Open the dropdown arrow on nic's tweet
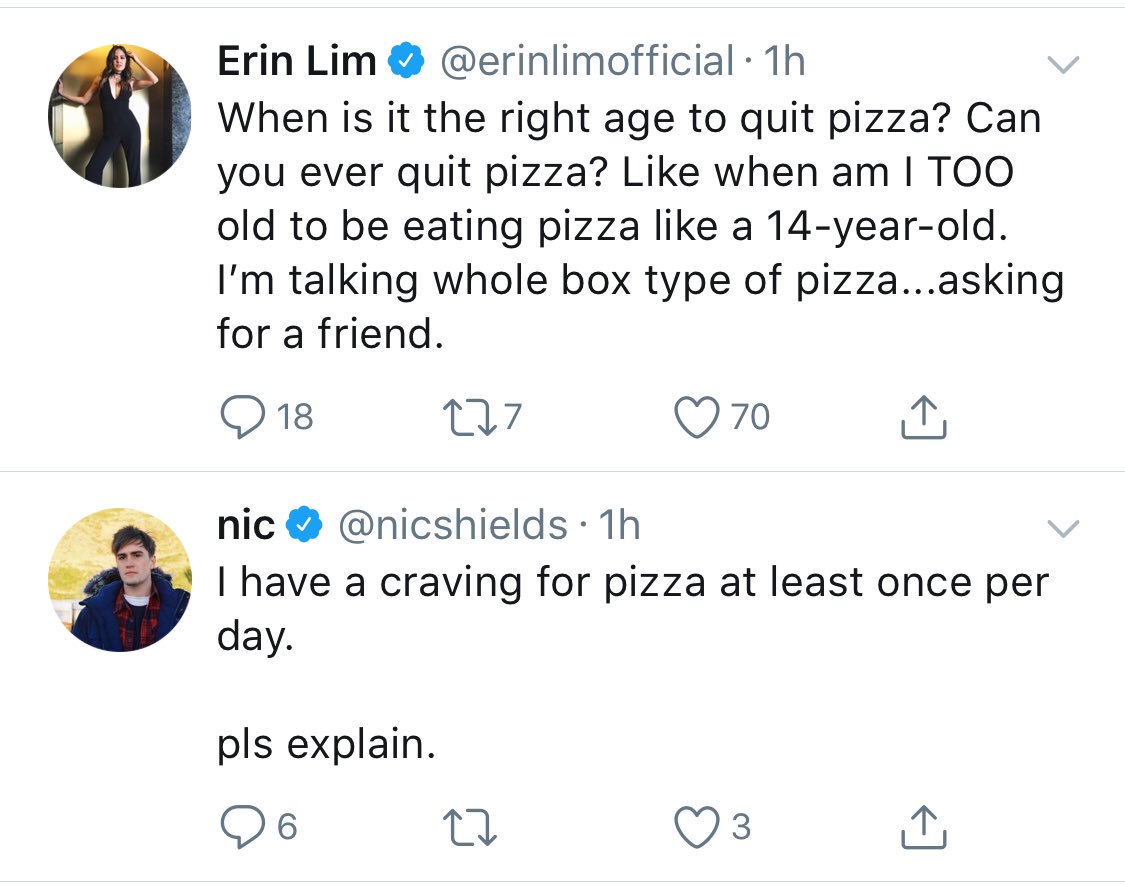 tap(1062, 528)
